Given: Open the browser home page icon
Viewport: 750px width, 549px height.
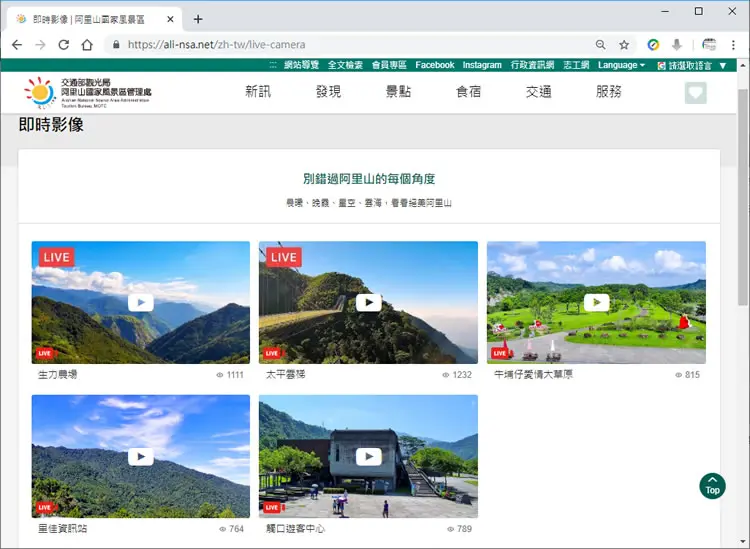Looking at the screenshot, I should [87, 45].
